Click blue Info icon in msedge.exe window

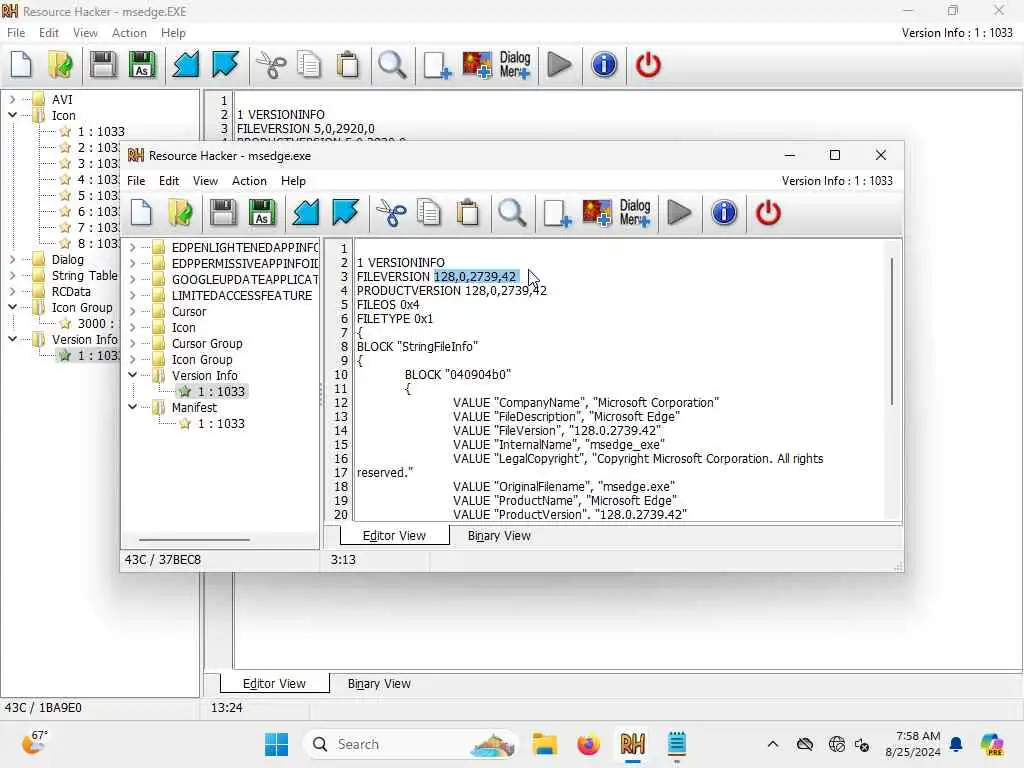click(724, 213)
